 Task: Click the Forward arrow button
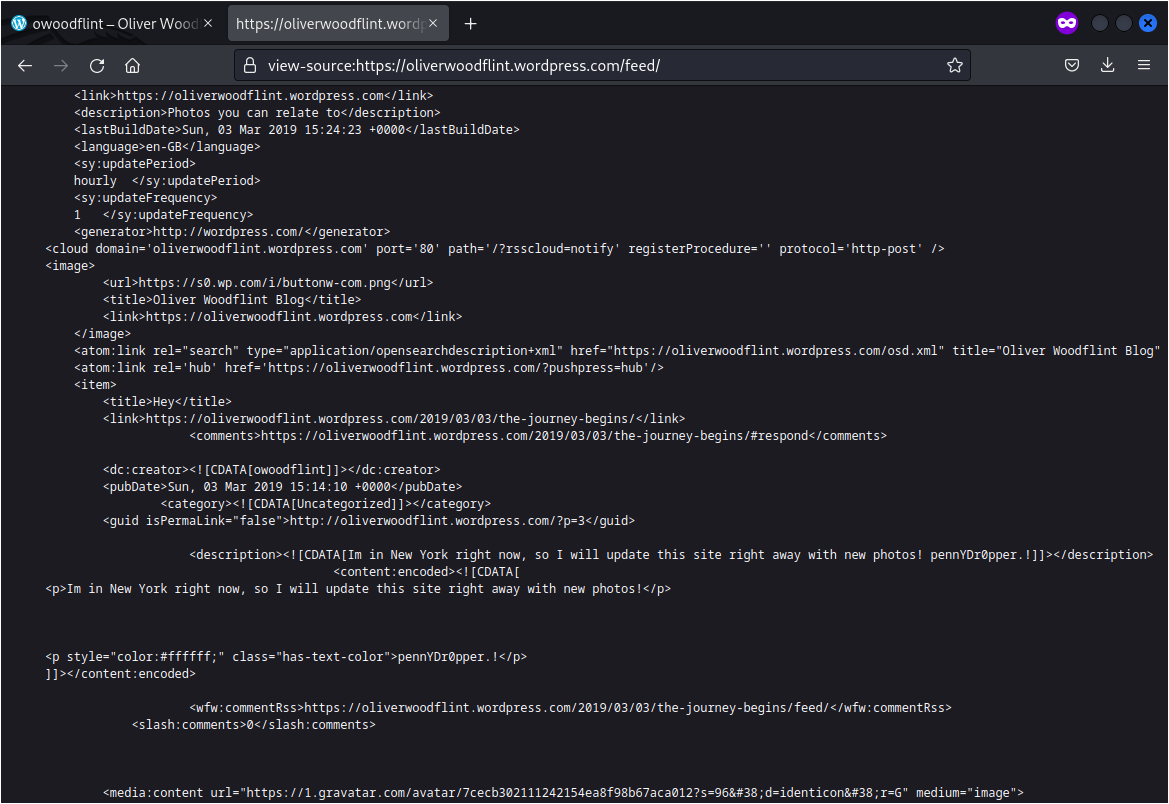pos(61,66)
